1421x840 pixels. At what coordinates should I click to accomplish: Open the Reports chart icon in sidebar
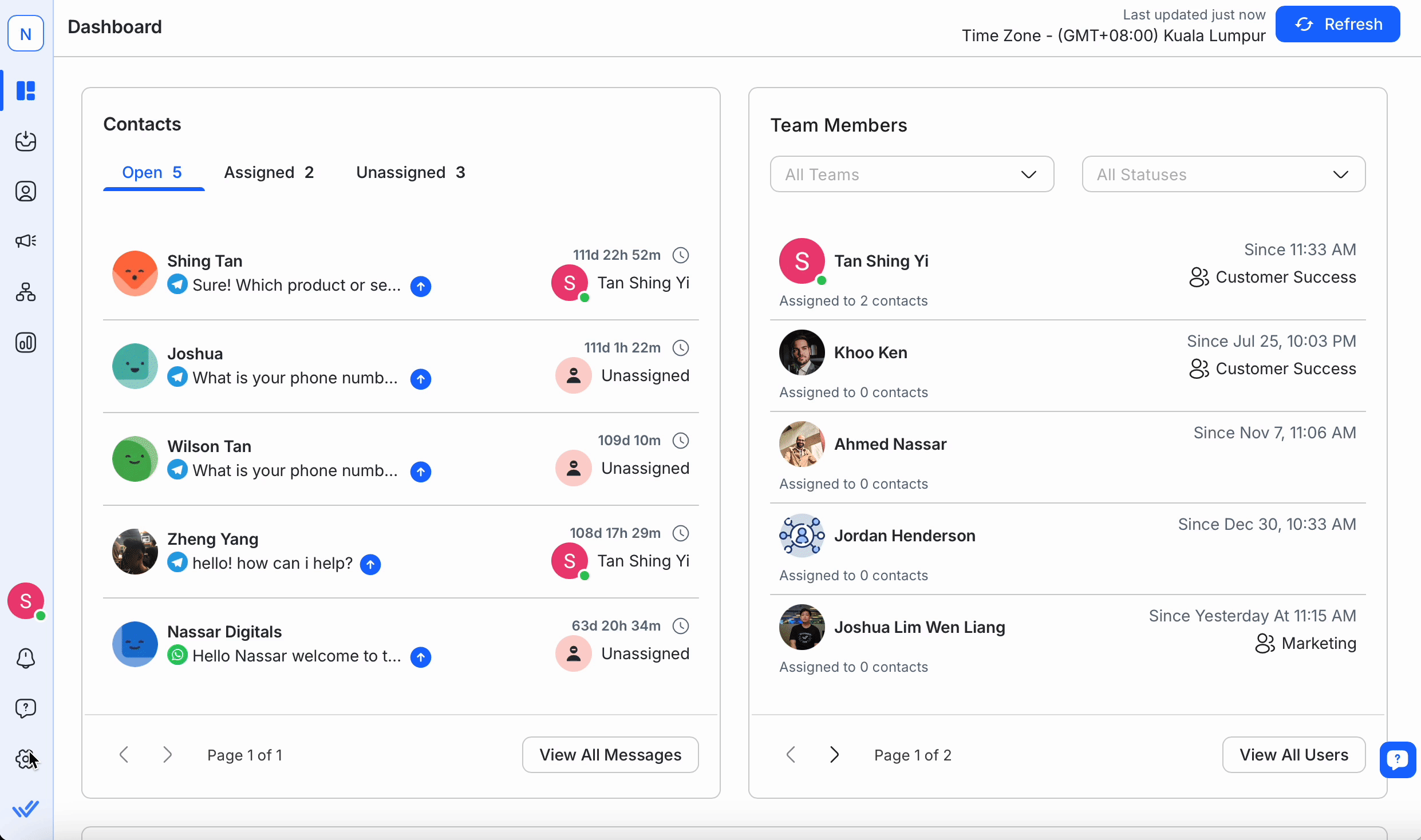(x=26, y=343)
